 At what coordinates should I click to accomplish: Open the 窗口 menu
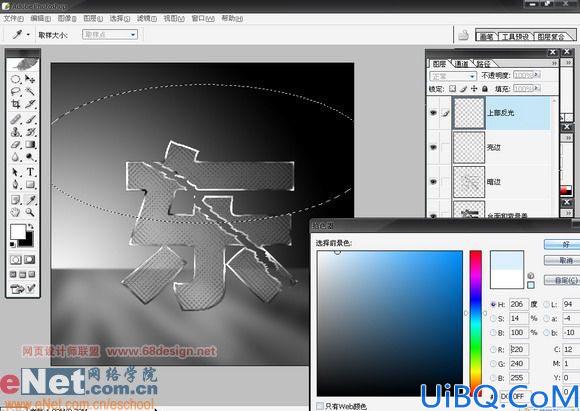coord(203,18)
